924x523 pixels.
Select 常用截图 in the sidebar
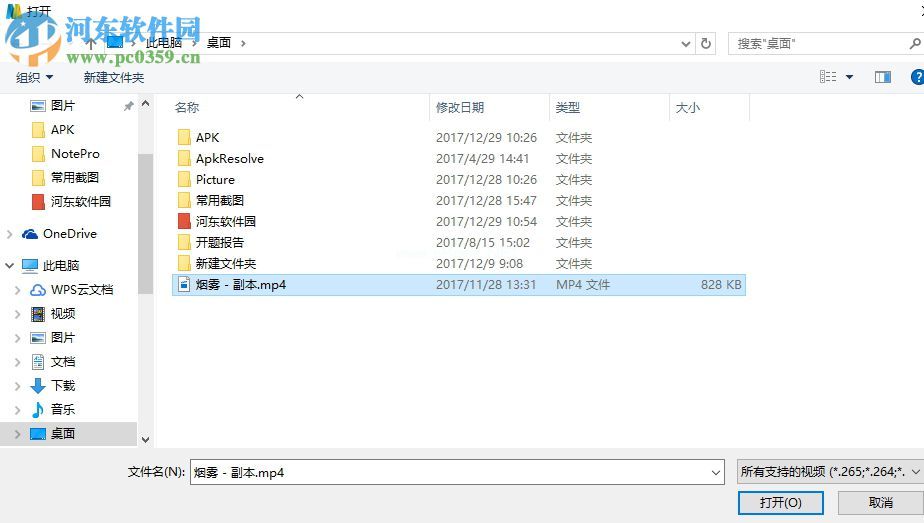(74, 177)
